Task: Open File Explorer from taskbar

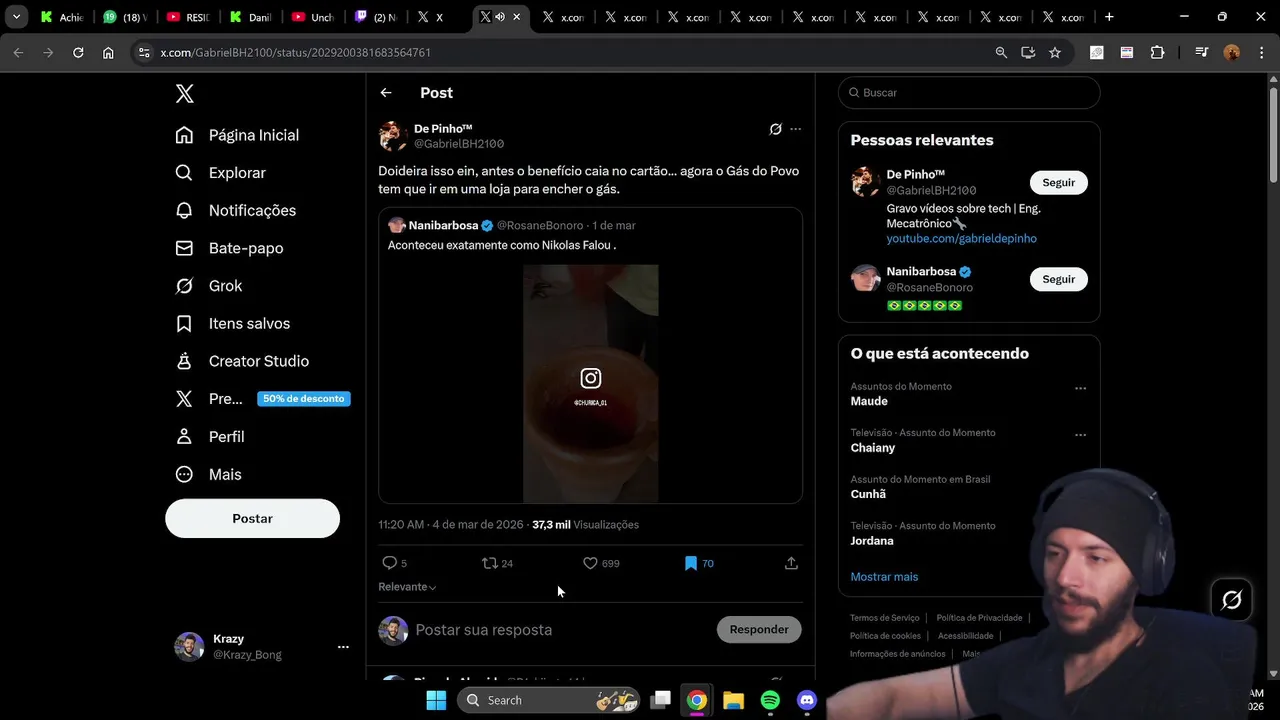Action: pos(733,700)
